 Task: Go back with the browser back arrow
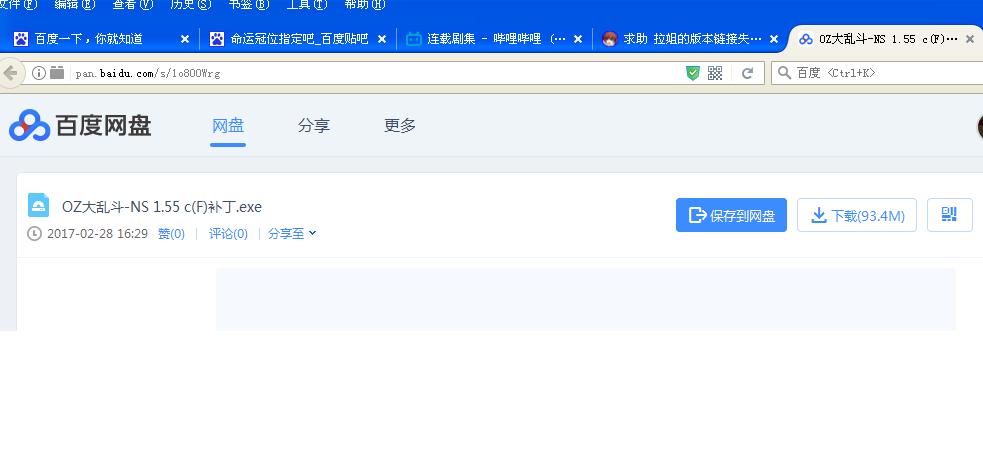10,73
